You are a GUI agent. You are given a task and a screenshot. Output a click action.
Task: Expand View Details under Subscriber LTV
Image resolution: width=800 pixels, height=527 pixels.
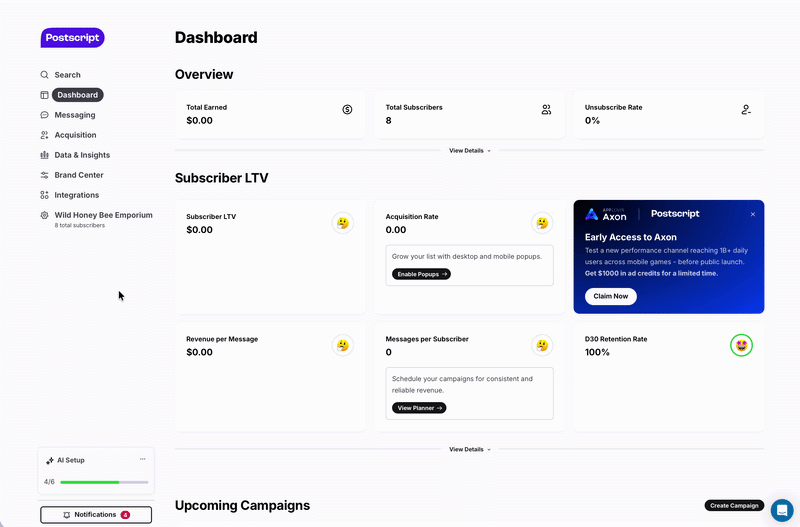pyautogui.click(x=469, y=449)
